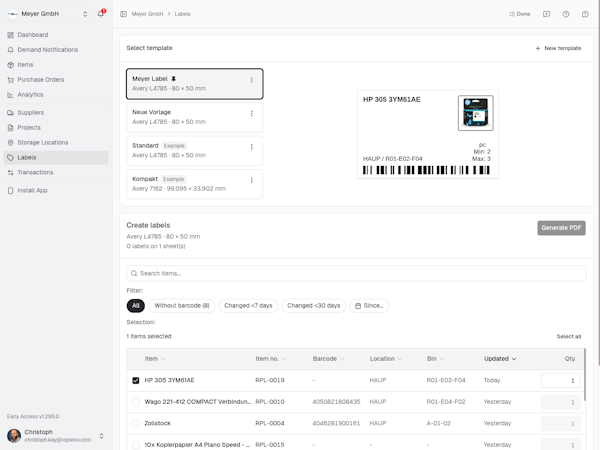
Task: Create a New template
Action: pos(558,48)
